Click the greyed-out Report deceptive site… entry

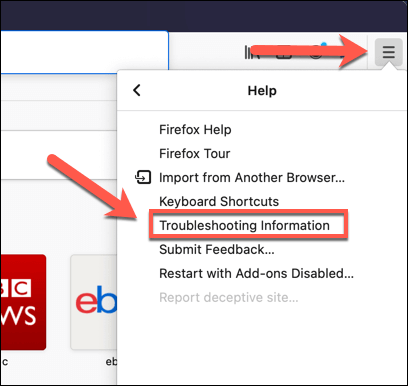[x=229, y=298]
